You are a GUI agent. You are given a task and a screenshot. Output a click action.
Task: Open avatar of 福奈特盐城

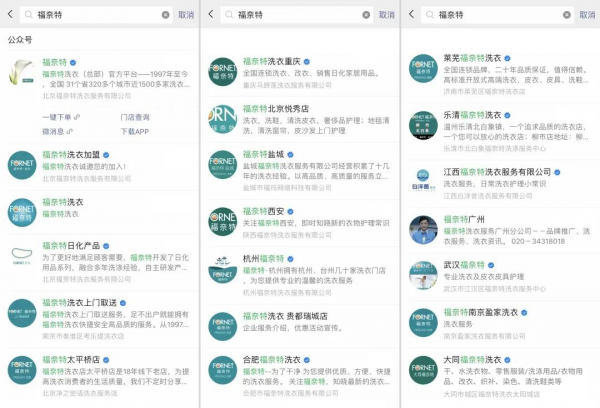point(223,165)
